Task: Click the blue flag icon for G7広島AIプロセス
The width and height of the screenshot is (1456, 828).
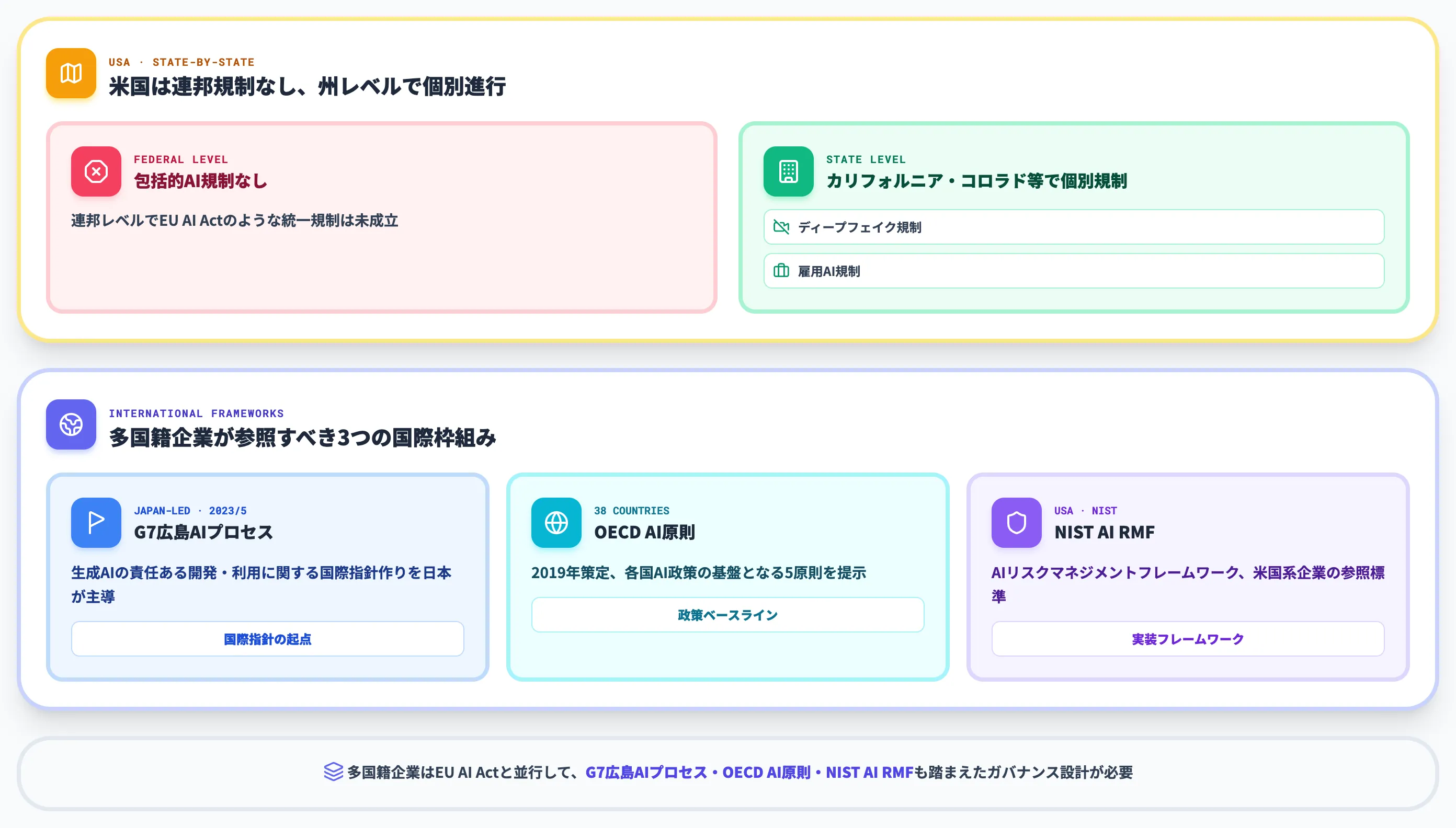Action: (x=96, y=523)
